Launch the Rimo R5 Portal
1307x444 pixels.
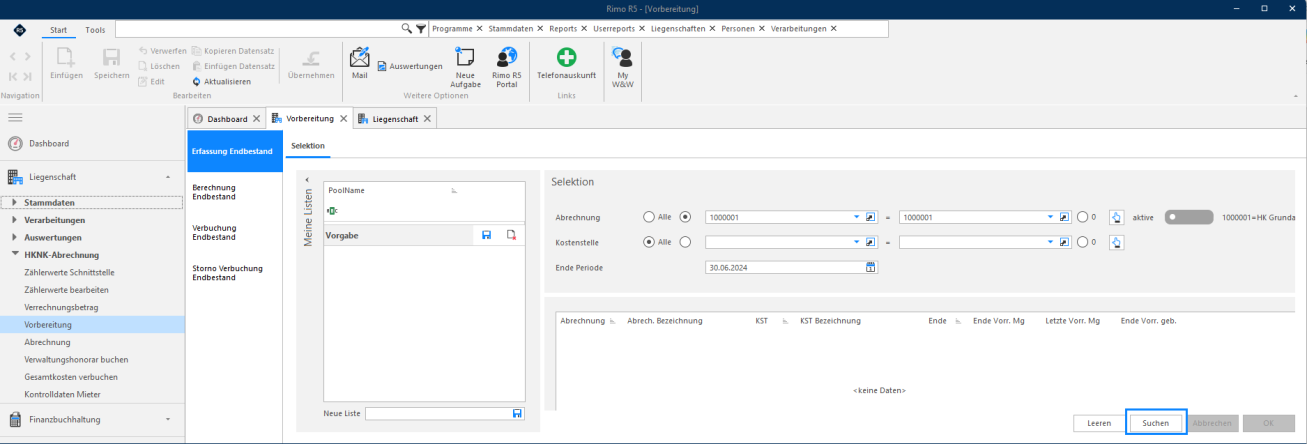(506, 67)
